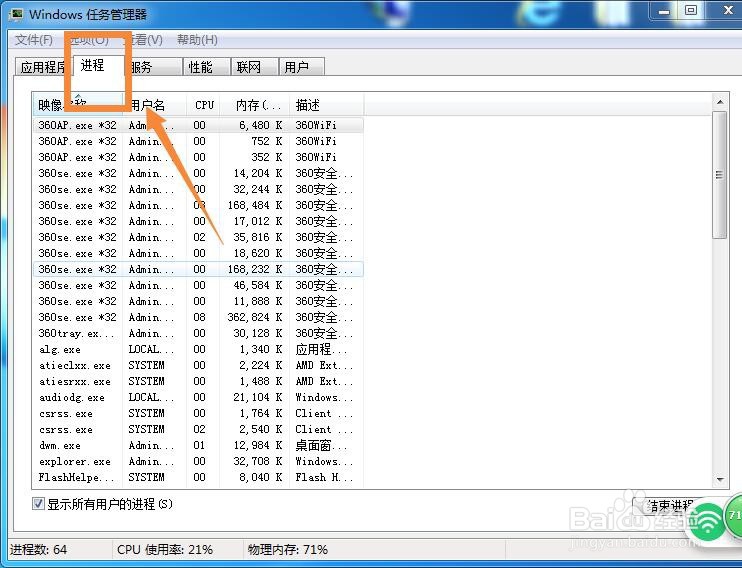Select the 360se.exe row using 35,816 K
Screen dimensions: 742x568
199,237
